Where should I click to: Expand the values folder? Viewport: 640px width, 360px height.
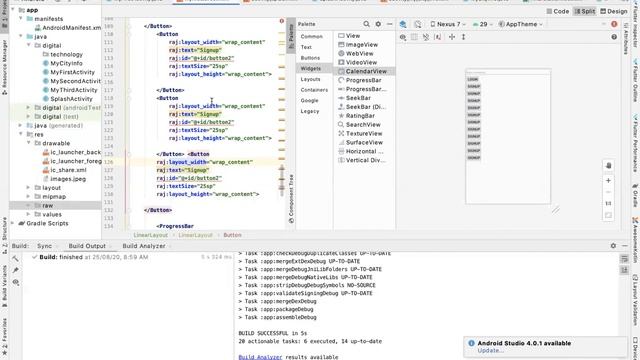pyautogui.click(x=29, y=214)
